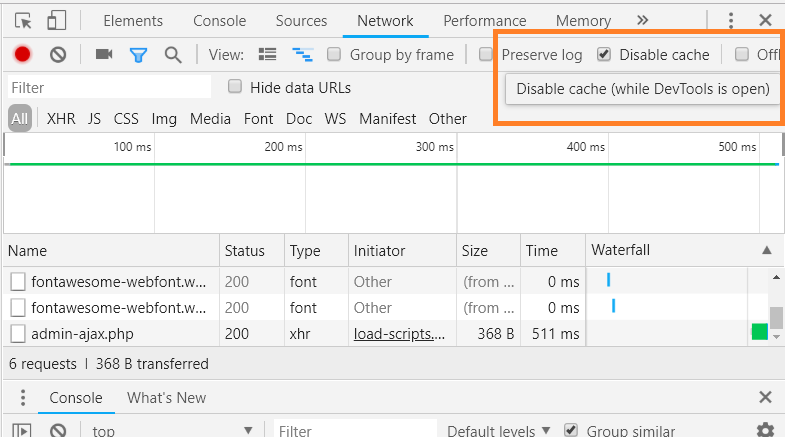Enable the Preserve log checkbox

(x=487, y=55)
